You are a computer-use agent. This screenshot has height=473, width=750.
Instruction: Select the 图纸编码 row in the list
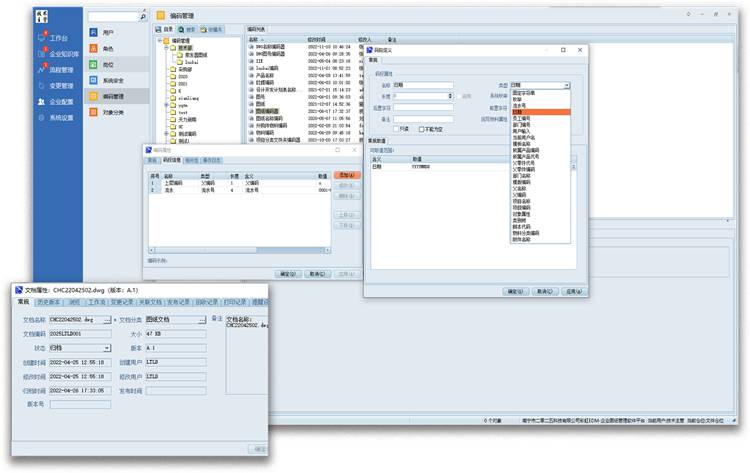click(267, 111)
